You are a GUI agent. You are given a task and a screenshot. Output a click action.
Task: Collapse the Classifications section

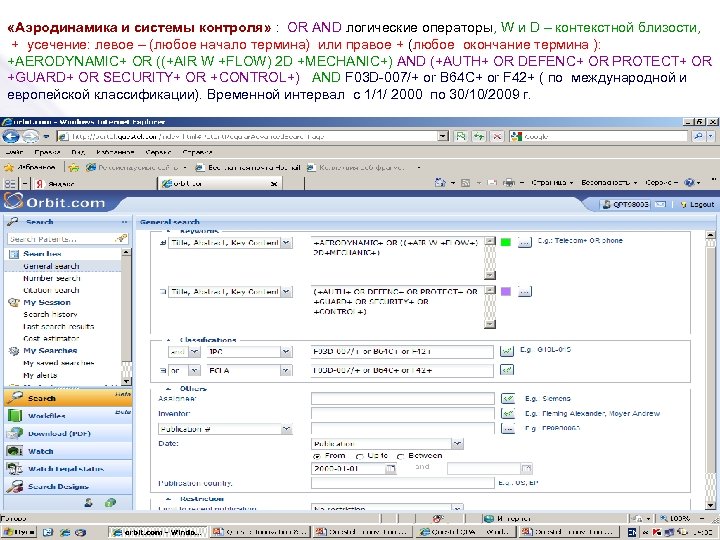coord(169,340)
